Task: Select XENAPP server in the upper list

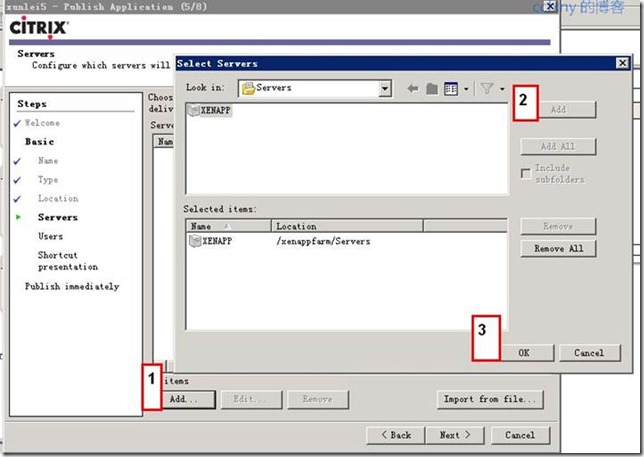Action: 209,110
